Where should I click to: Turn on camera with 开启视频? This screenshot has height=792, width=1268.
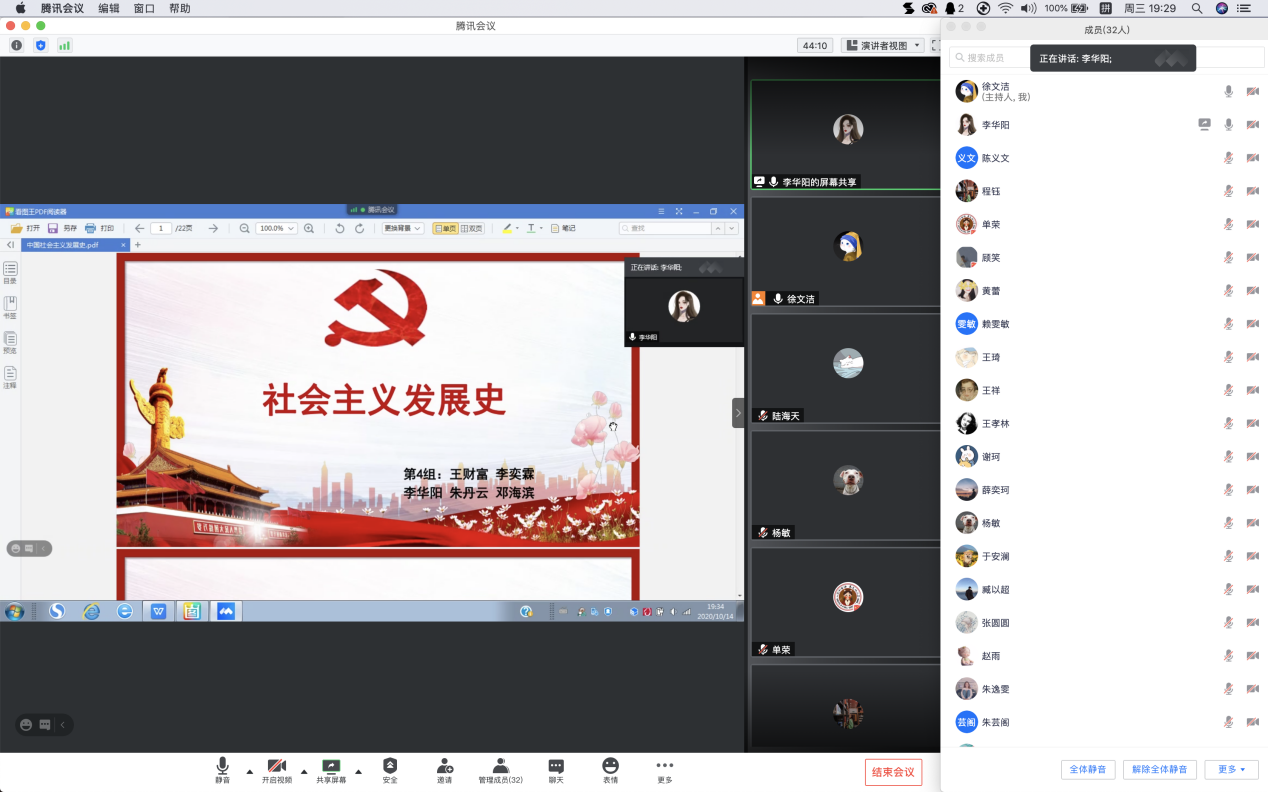pos(277,766)
